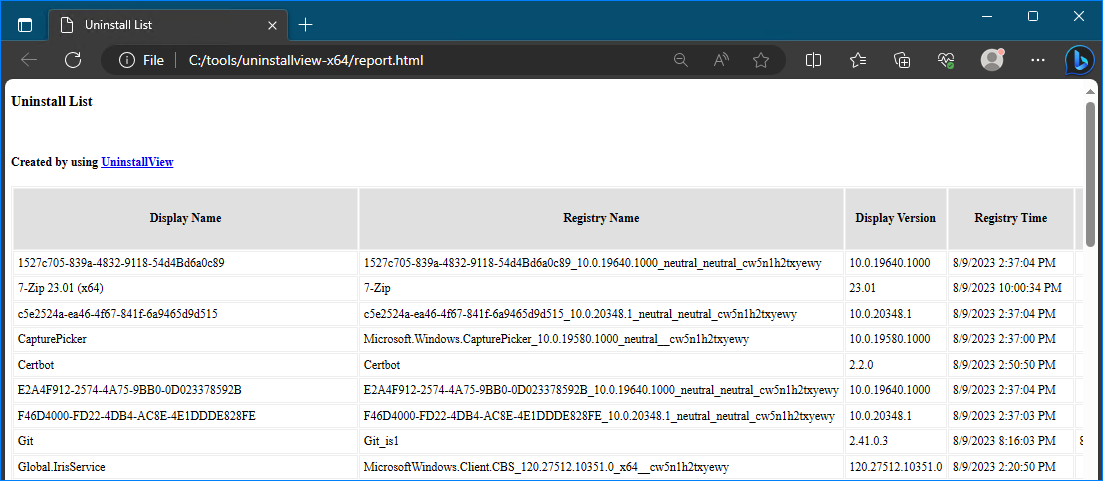This screenshot has width=1103, height=481.
Task: Select the c5e2524a-ea46 display name cell
Action: pos(186,314)
